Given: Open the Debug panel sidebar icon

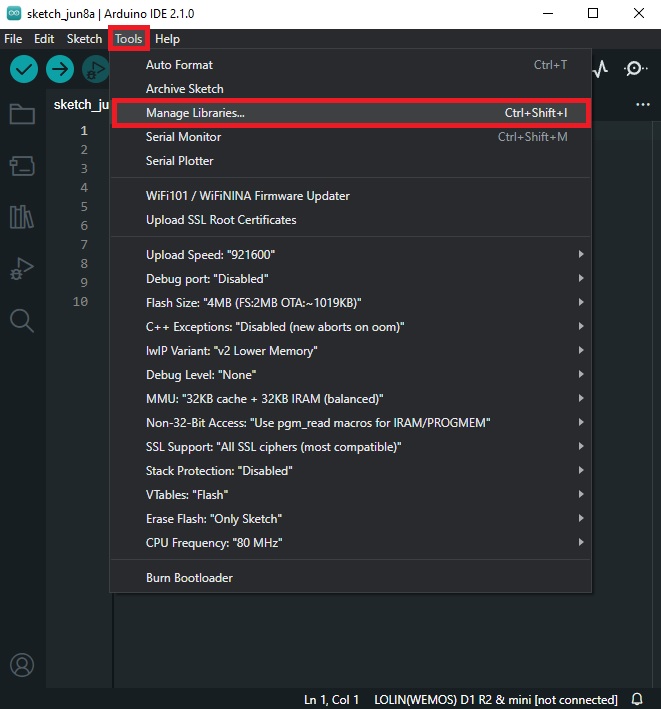Looking at the screenshot, I should click(22, 269).
